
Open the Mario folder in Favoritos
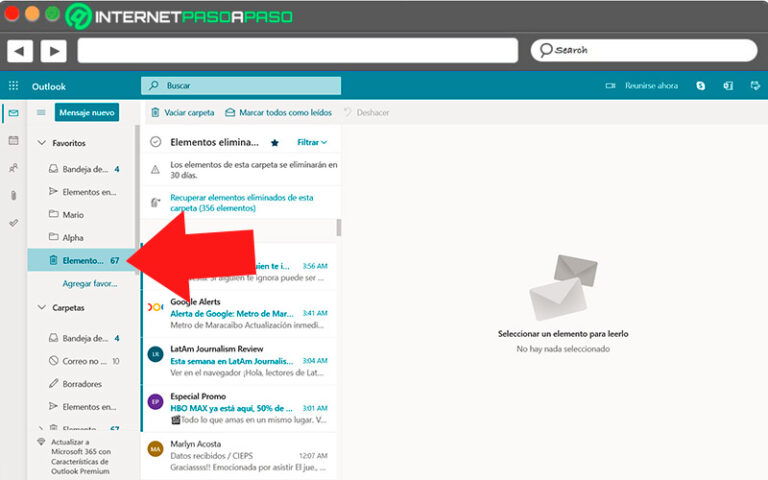[73, 215]
